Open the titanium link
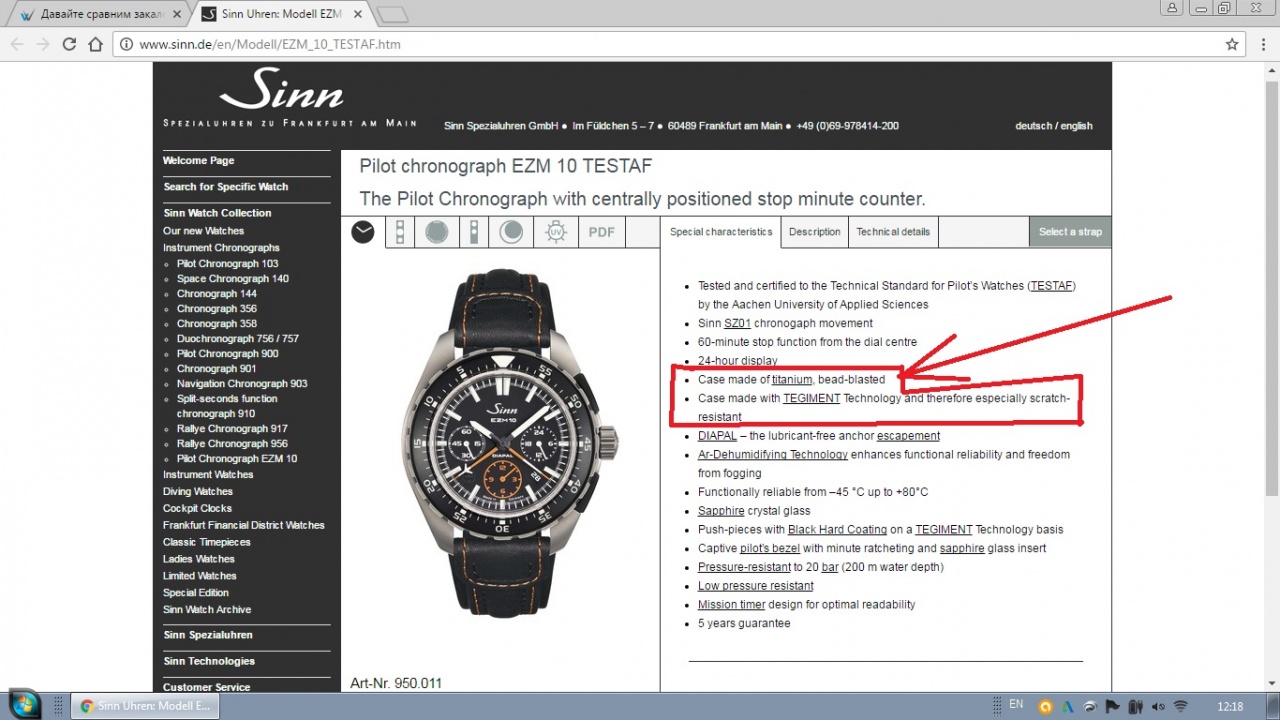 [792, 380]
